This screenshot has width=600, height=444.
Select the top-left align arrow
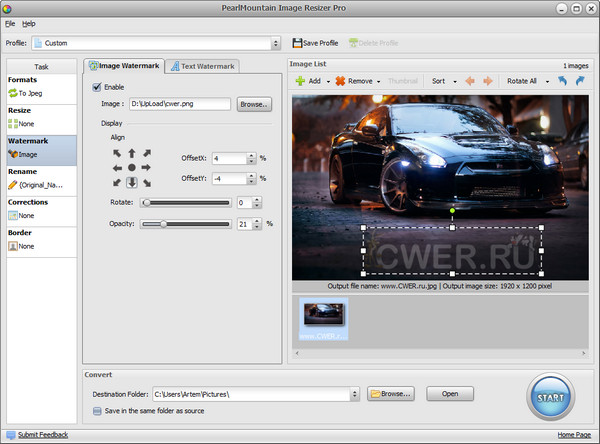coord(116,153)
